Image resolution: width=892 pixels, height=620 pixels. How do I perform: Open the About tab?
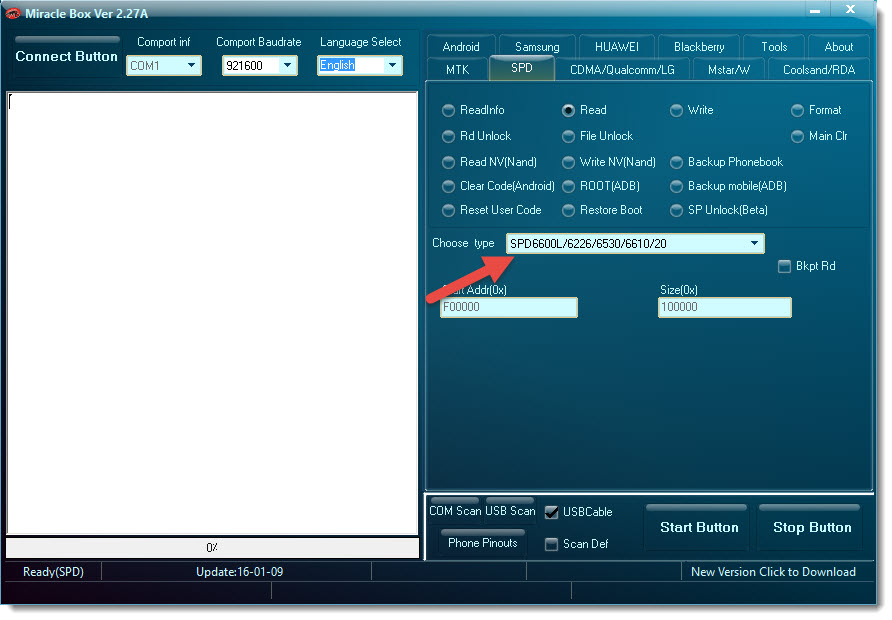839,47
